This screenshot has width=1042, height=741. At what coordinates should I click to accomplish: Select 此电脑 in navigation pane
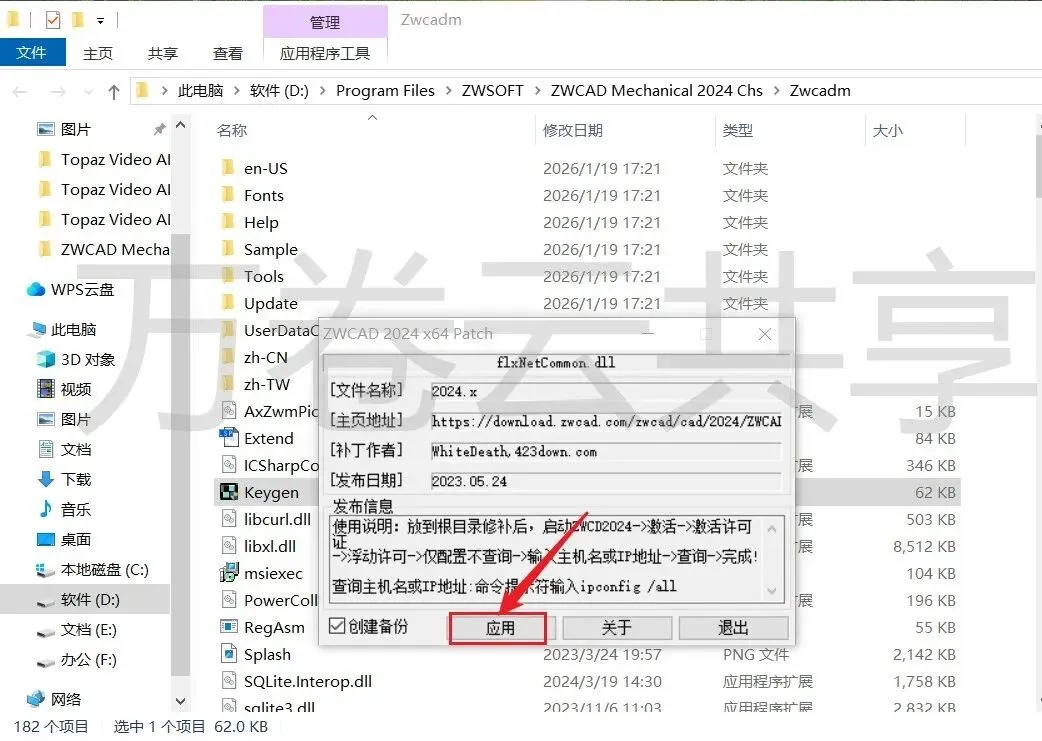tap(74, 330)
